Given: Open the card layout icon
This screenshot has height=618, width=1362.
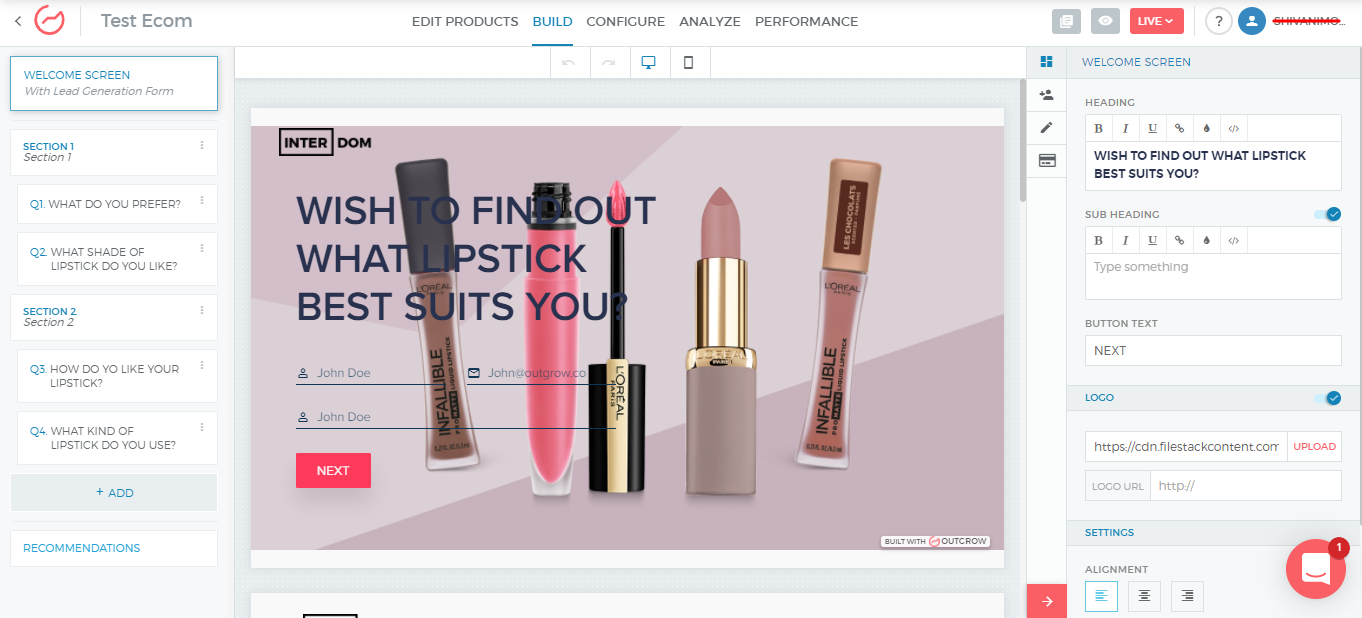Looking at the screenshot, I should (x=1046, y=160).
